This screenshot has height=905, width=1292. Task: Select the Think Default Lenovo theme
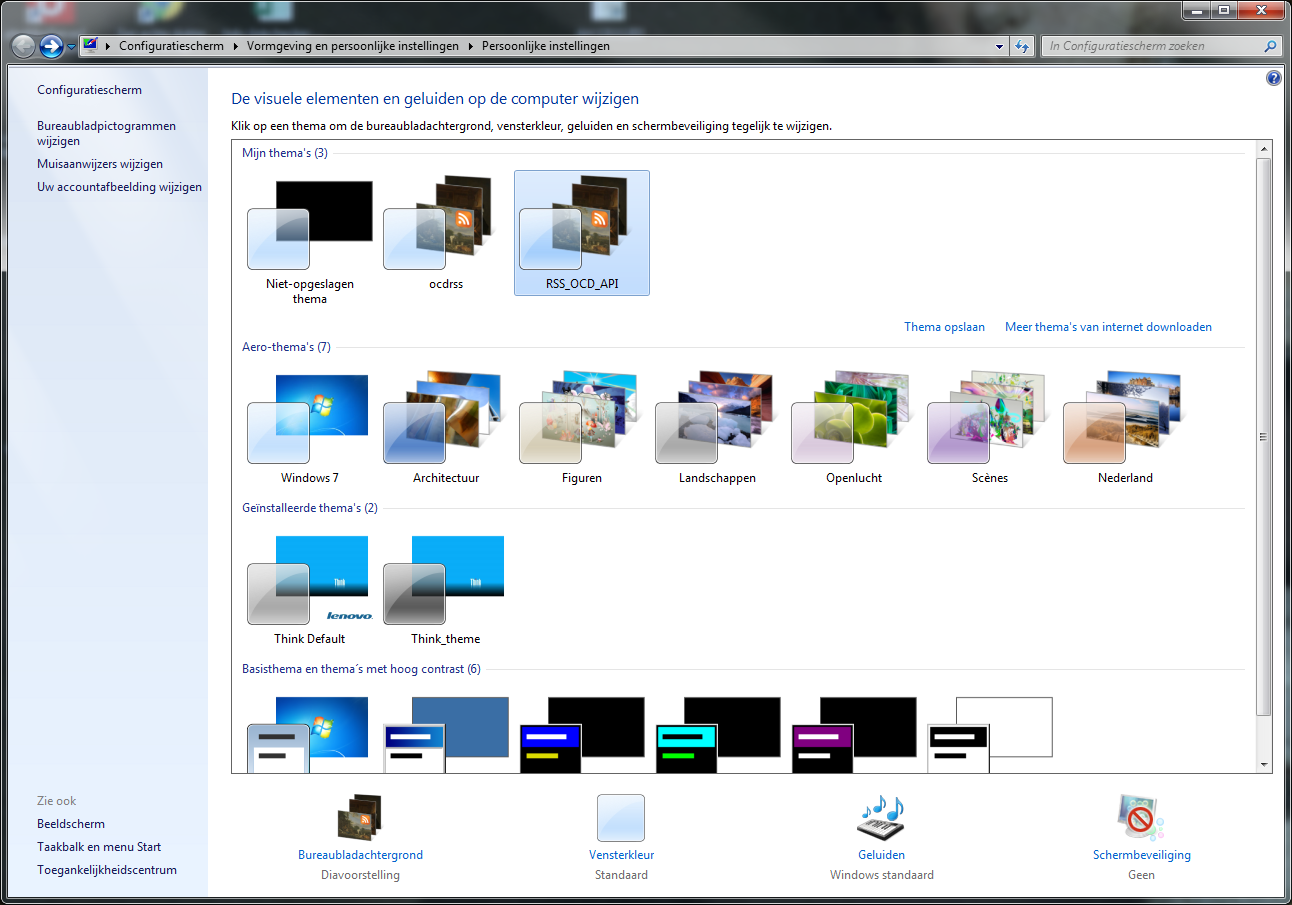click(x=309, y=581)
